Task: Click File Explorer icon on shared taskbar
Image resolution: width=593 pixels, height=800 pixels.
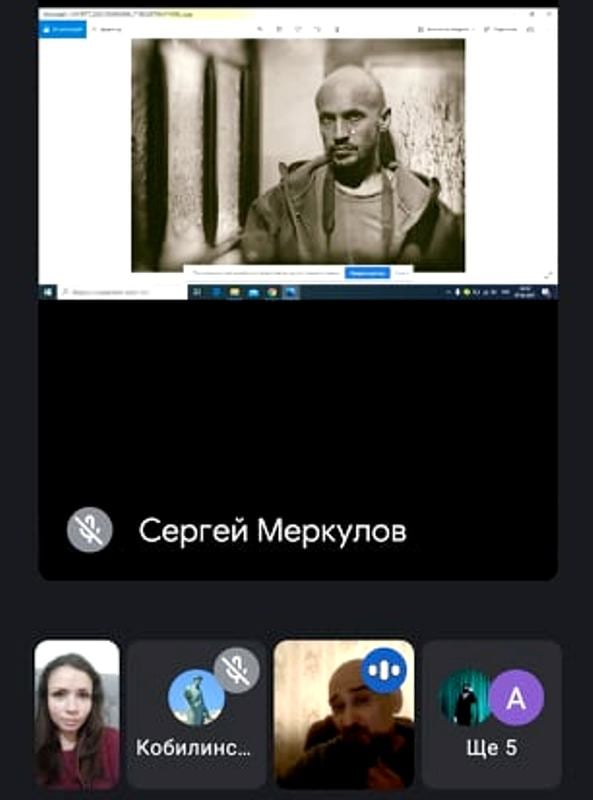Action: [234, 292]
